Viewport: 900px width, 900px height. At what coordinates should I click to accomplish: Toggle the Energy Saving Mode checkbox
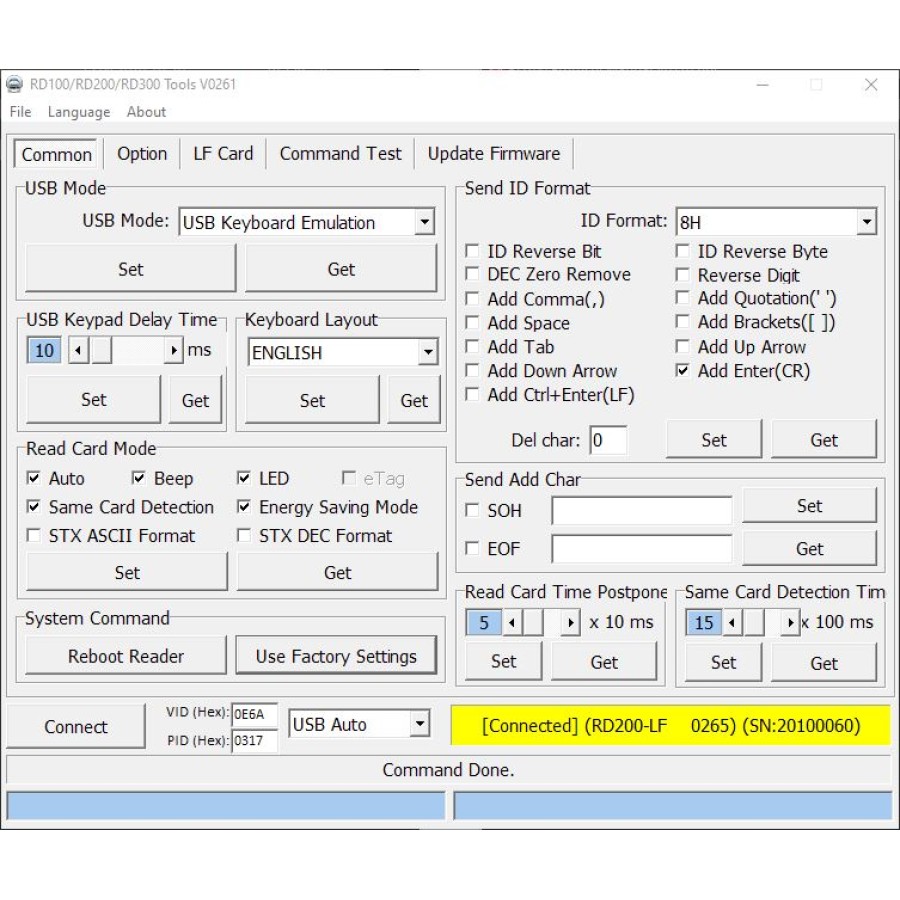click(244, 507)
